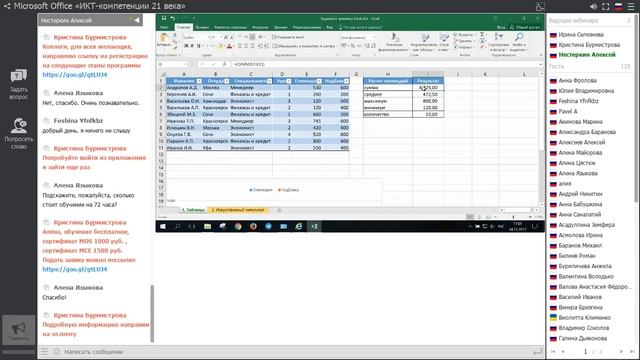The height and width of the screenshot is (360, 640).
Task: Click the new sheet plus icon
Action: (280, 210)
